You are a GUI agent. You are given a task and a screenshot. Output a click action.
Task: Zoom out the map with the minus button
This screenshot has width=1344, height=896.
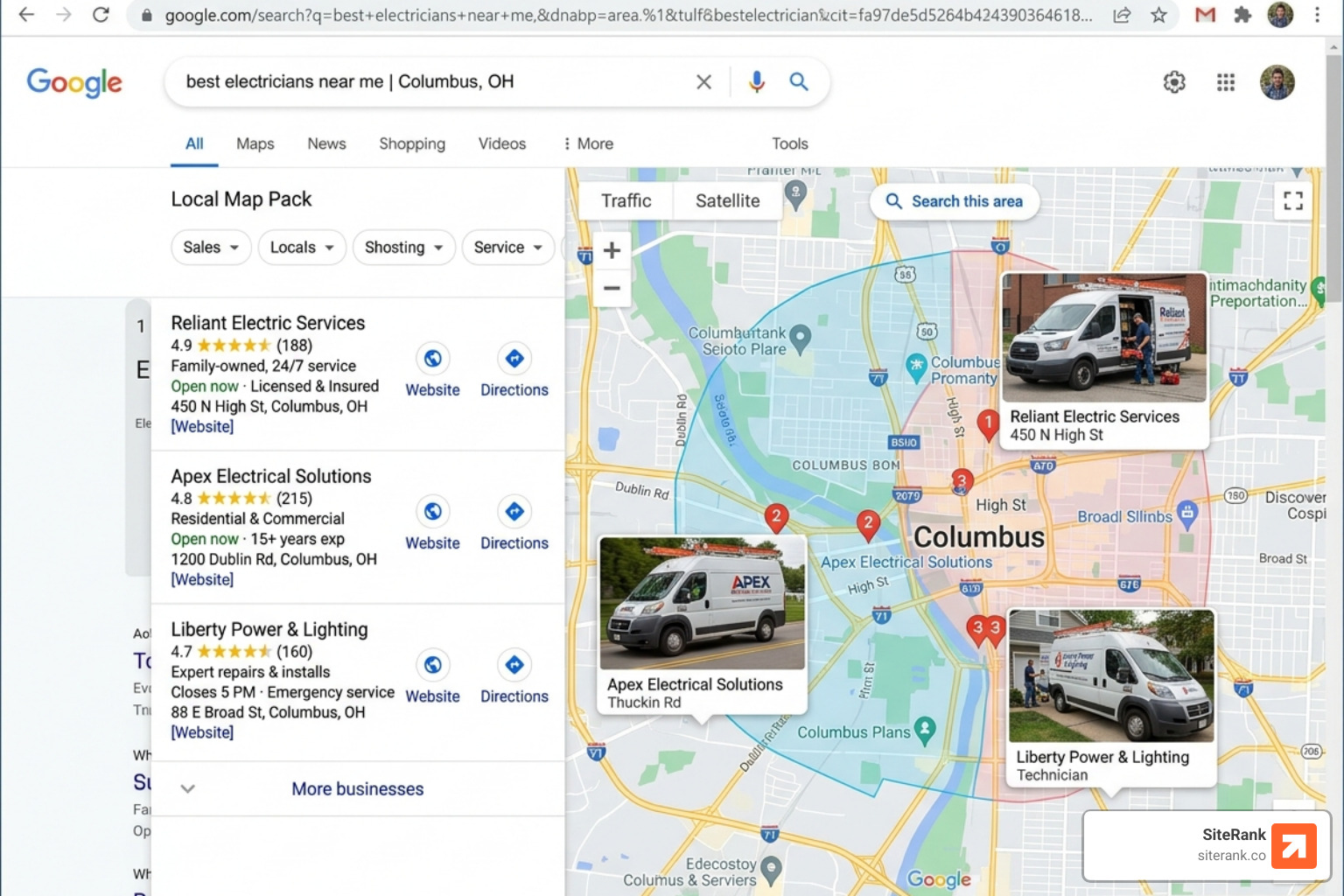point(612,288)
